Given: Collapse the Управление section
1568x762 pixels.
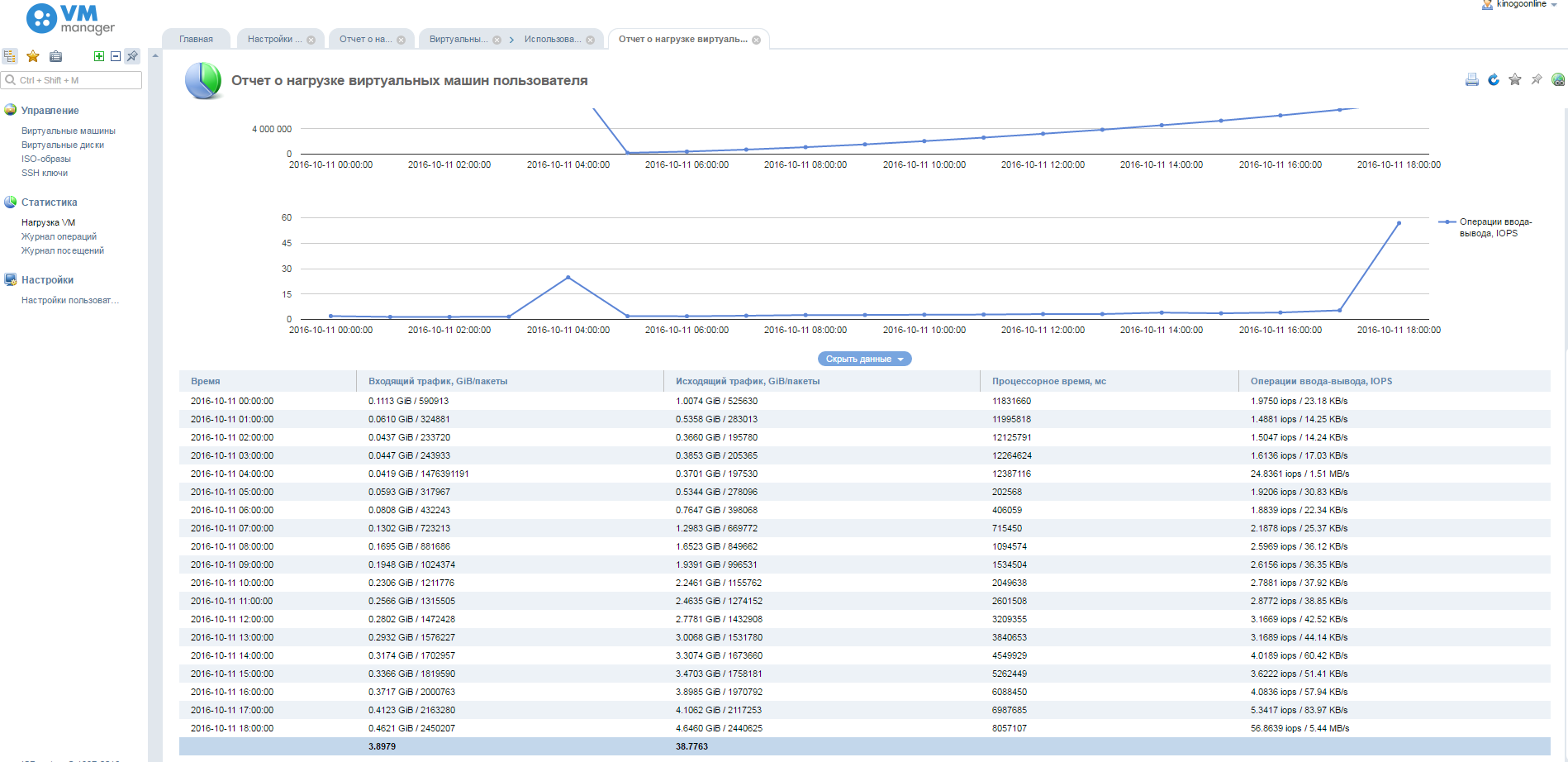Looking at the screenshot, I should pyautogui.click(x=50, y=110).
